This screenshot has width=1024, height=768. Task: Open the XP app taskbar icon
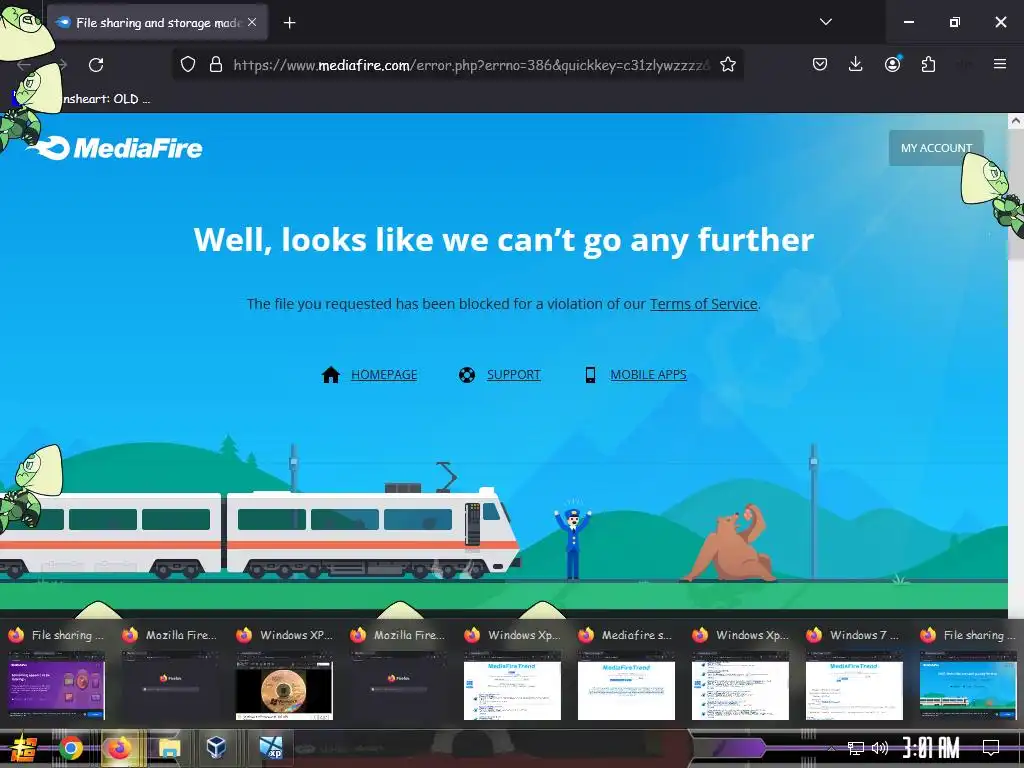[270, 748]
